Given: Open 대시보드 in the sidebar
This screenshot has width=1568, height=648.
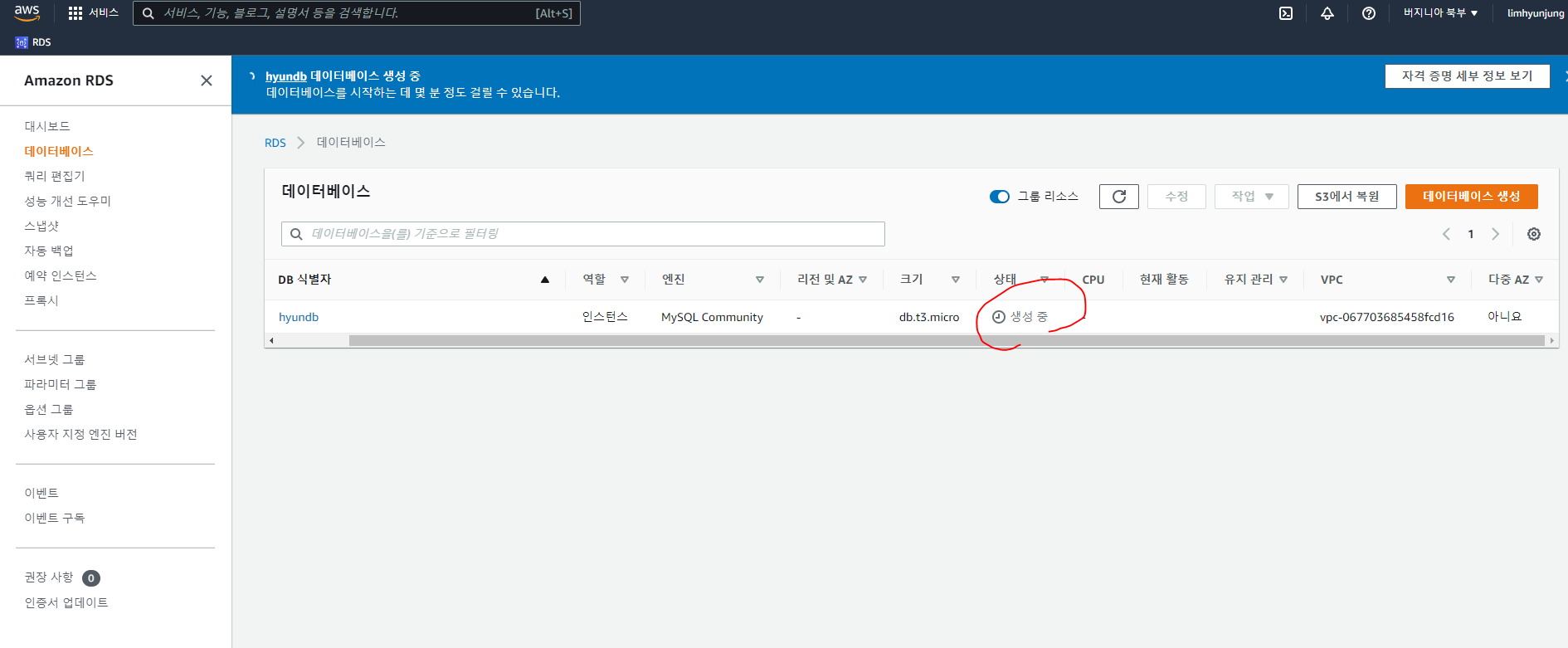Looking at the screenshot, I should coord(47,126).
